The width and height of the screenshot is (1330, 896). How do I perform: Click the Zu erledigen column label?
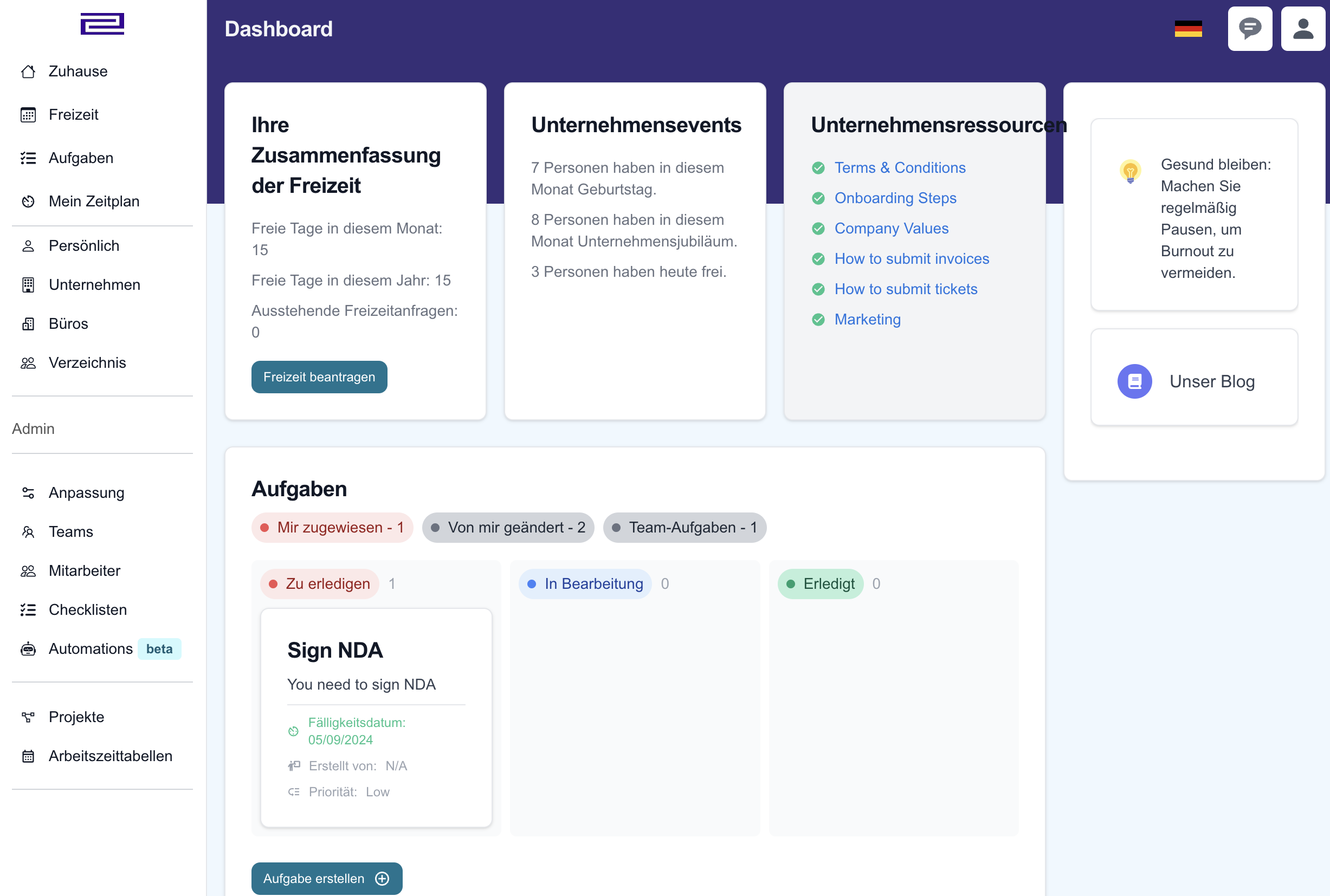tap(320, 584)
